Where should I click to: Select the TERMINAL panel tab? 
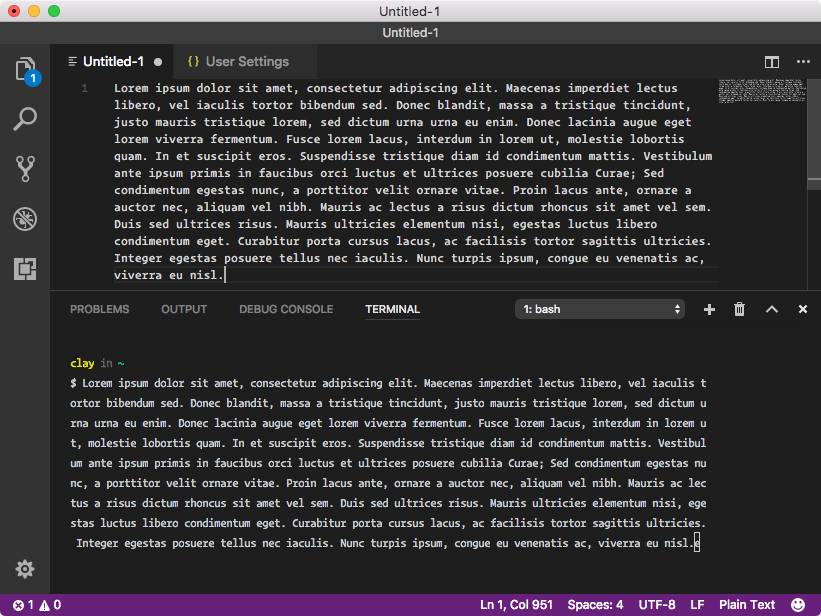click(392, 309)
